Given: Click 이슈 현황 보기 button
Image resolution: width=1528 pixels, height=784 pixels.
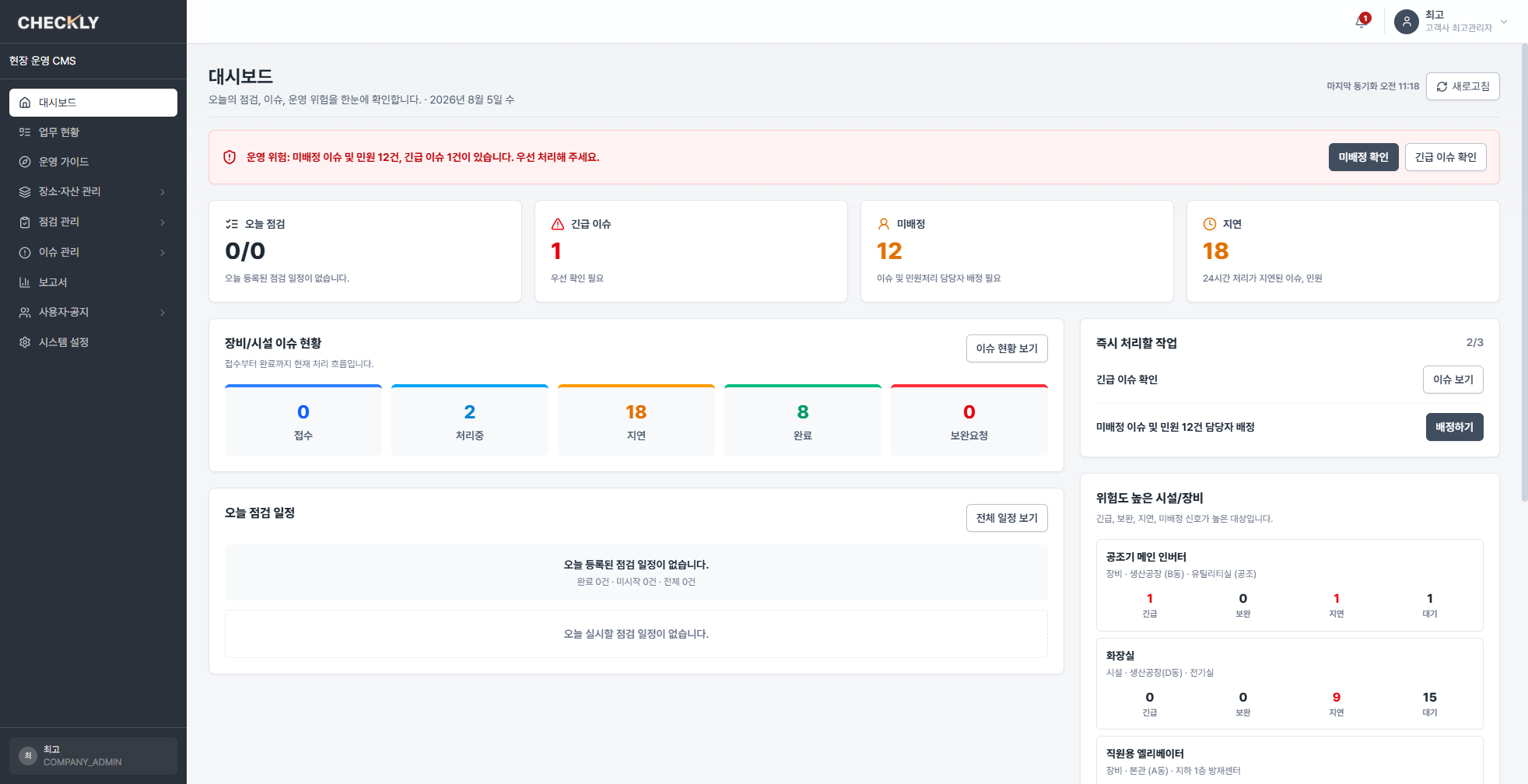Looking at the screenshot, I should coord(1007,348).
